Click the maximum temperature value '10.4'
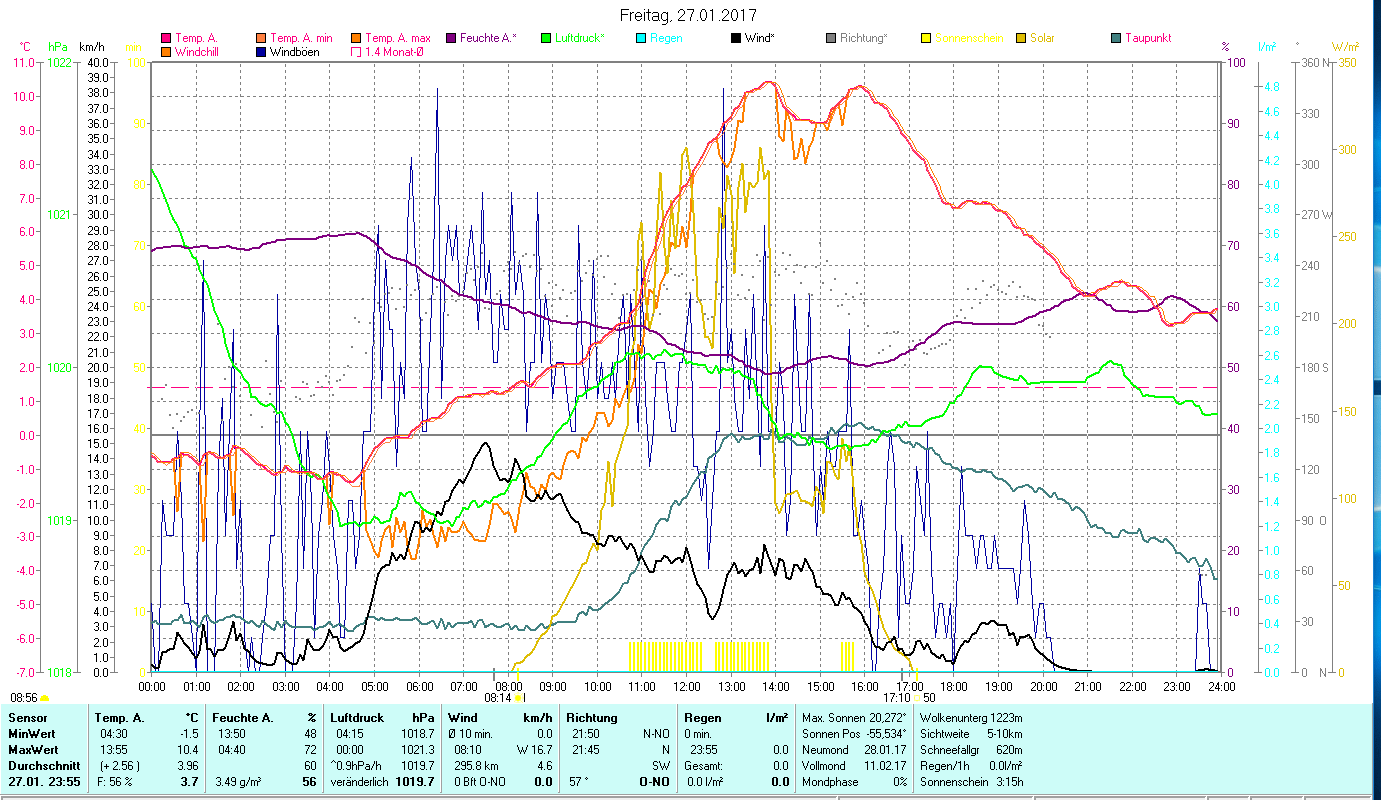Image resolution: width=1381 pixels, height=800 pixels. pyautogui.click(x=188, y=750)
